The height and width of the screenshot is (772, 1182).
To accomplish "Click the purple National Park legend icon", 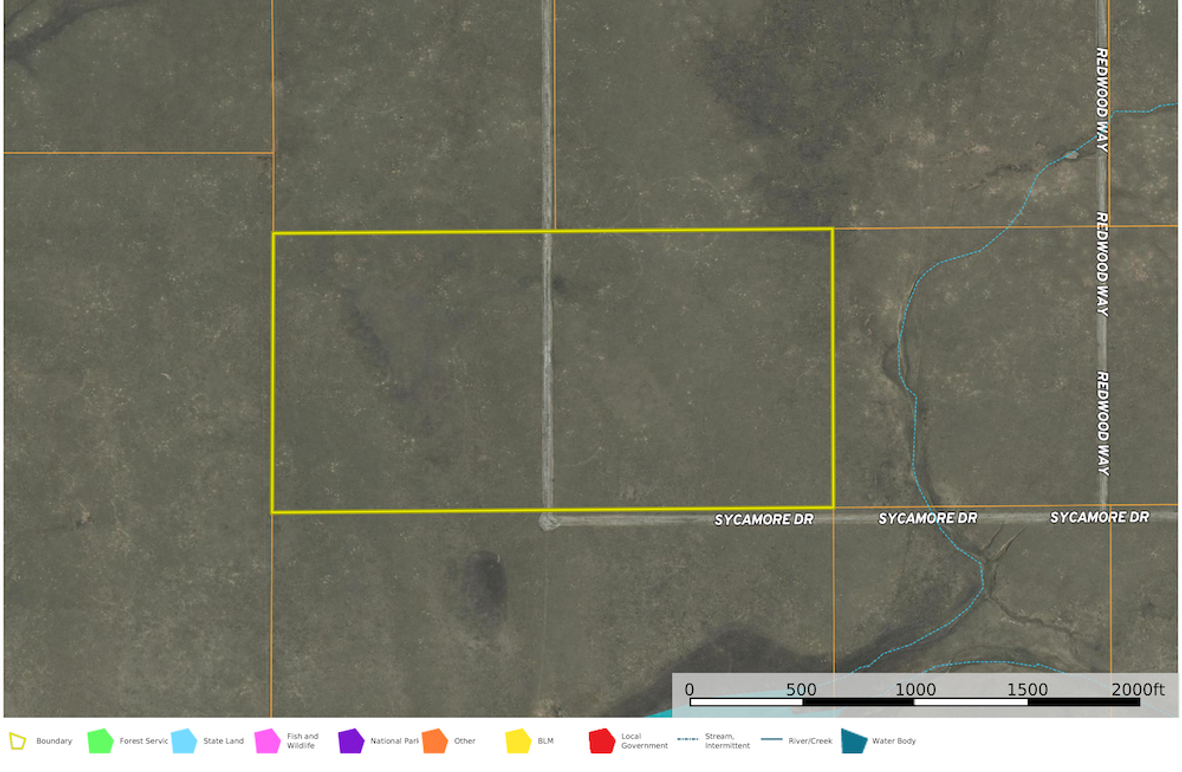I will [351, 741].
